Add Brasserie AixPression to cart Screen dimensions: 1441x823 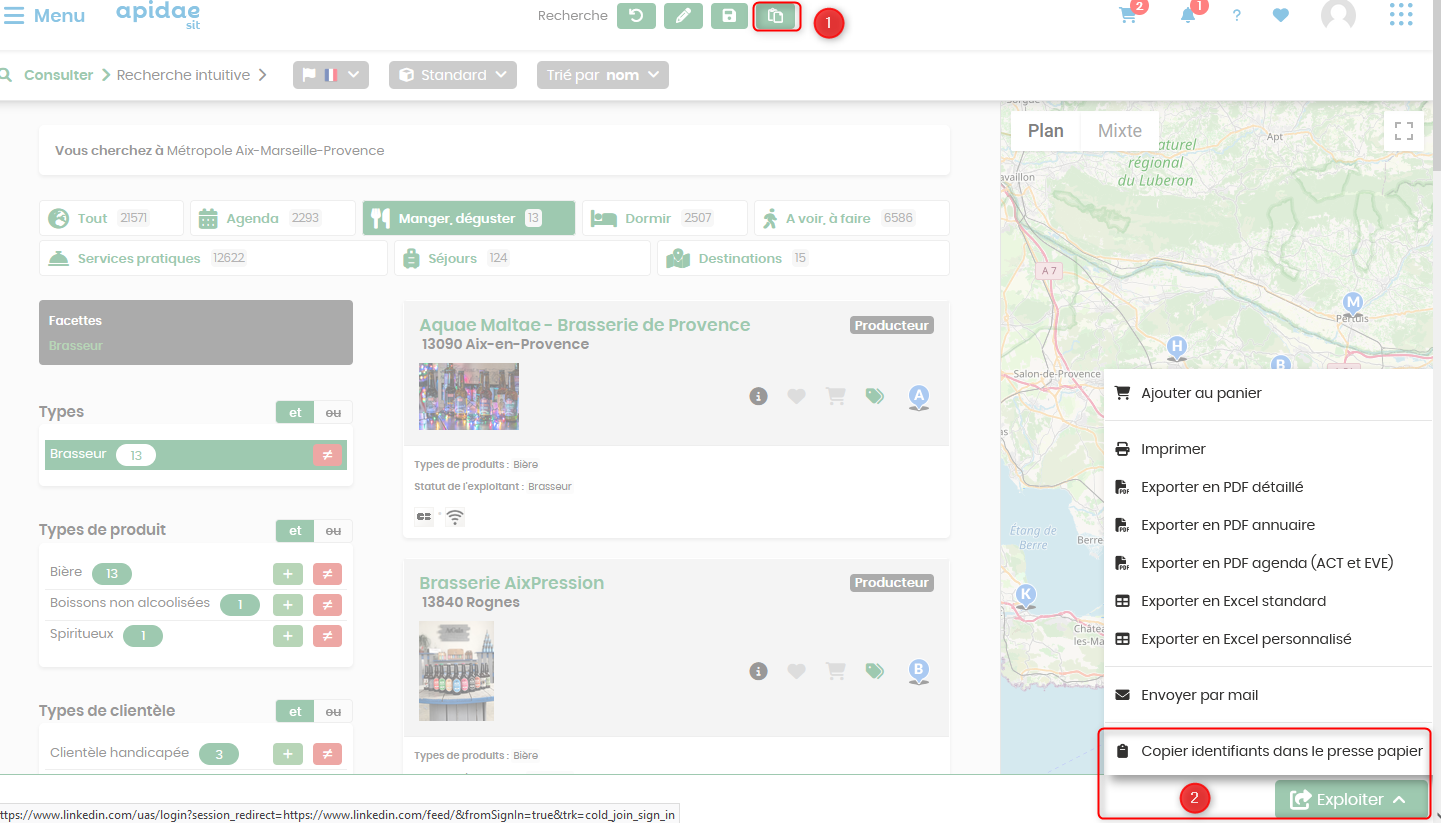pyautogui.click(x=836, y=671)
